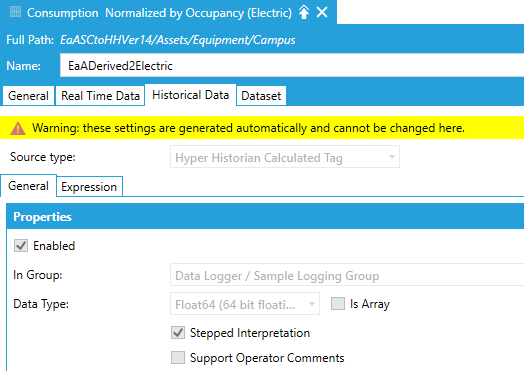Click the tag icon beside the Consumption tab title
Screen dimensions: 524x371
(15, 12)
